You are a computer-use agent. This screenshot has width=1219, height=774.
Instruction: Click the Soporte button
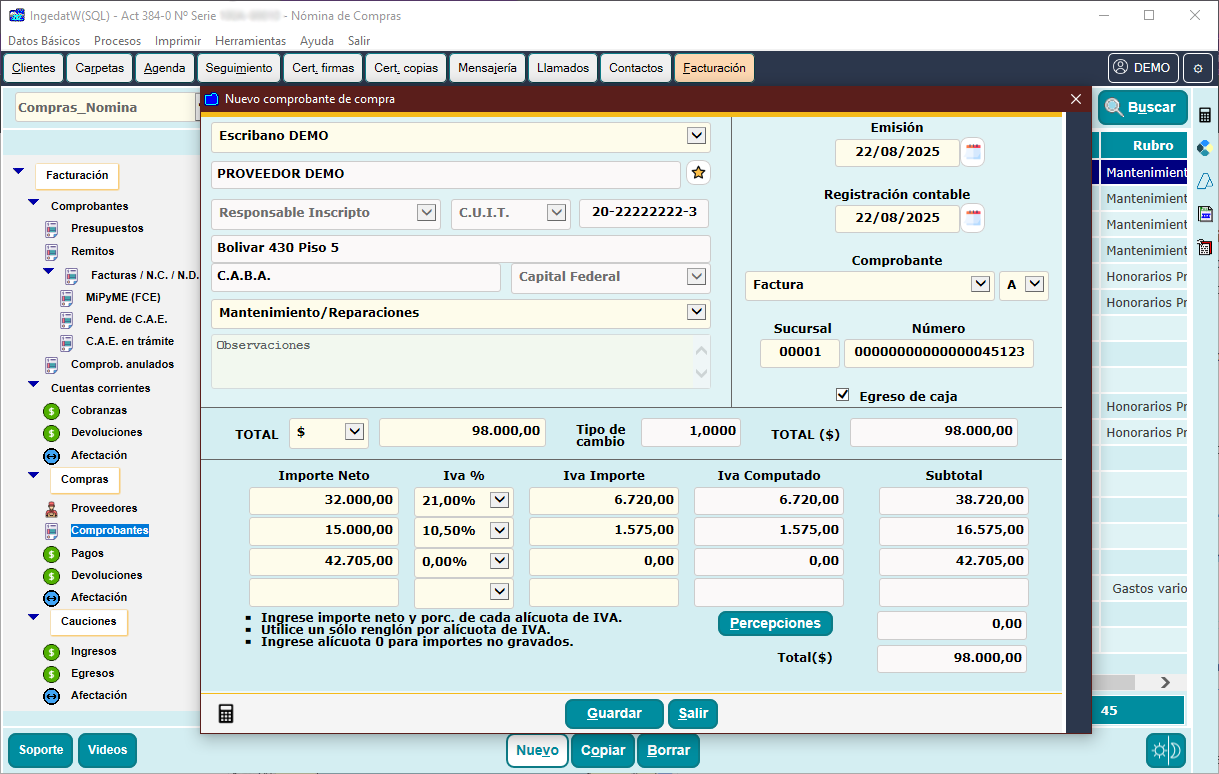[41, 750]
